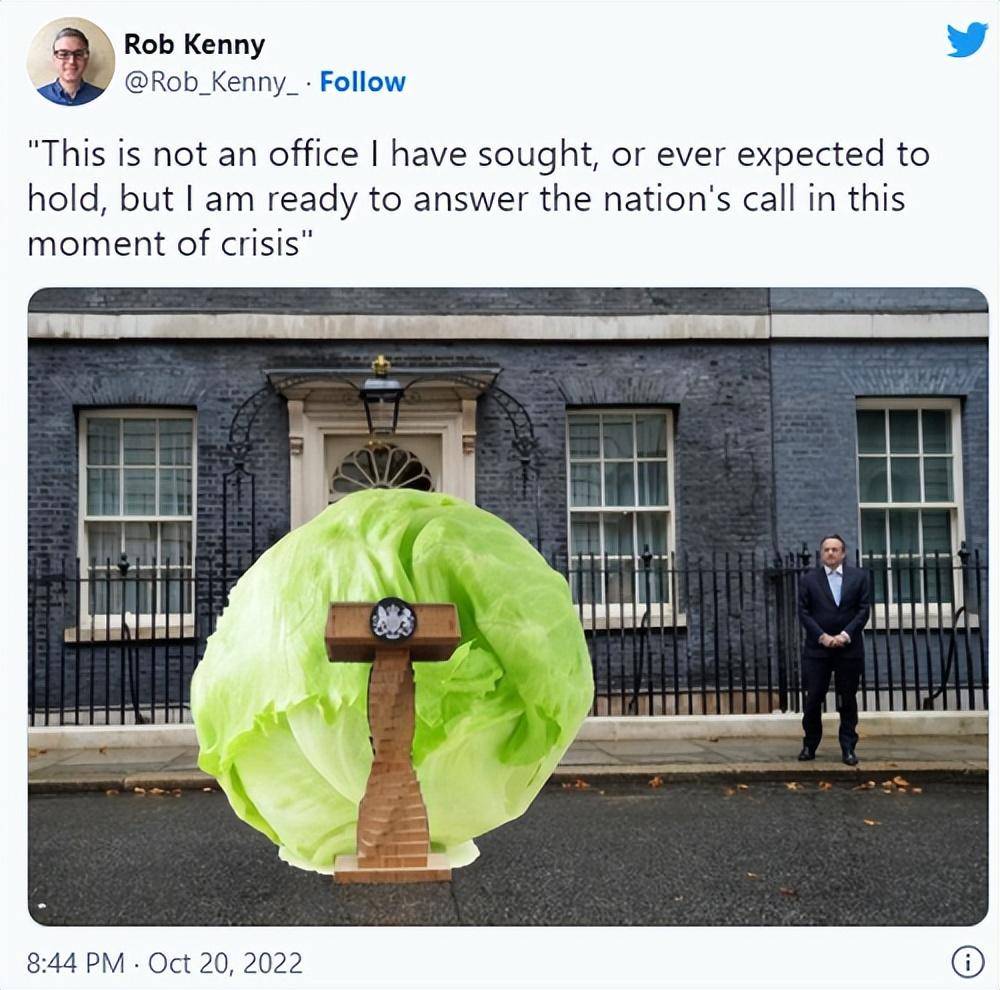
Task: Click the blue Twitter bird logo
Action: pos(967,41)
